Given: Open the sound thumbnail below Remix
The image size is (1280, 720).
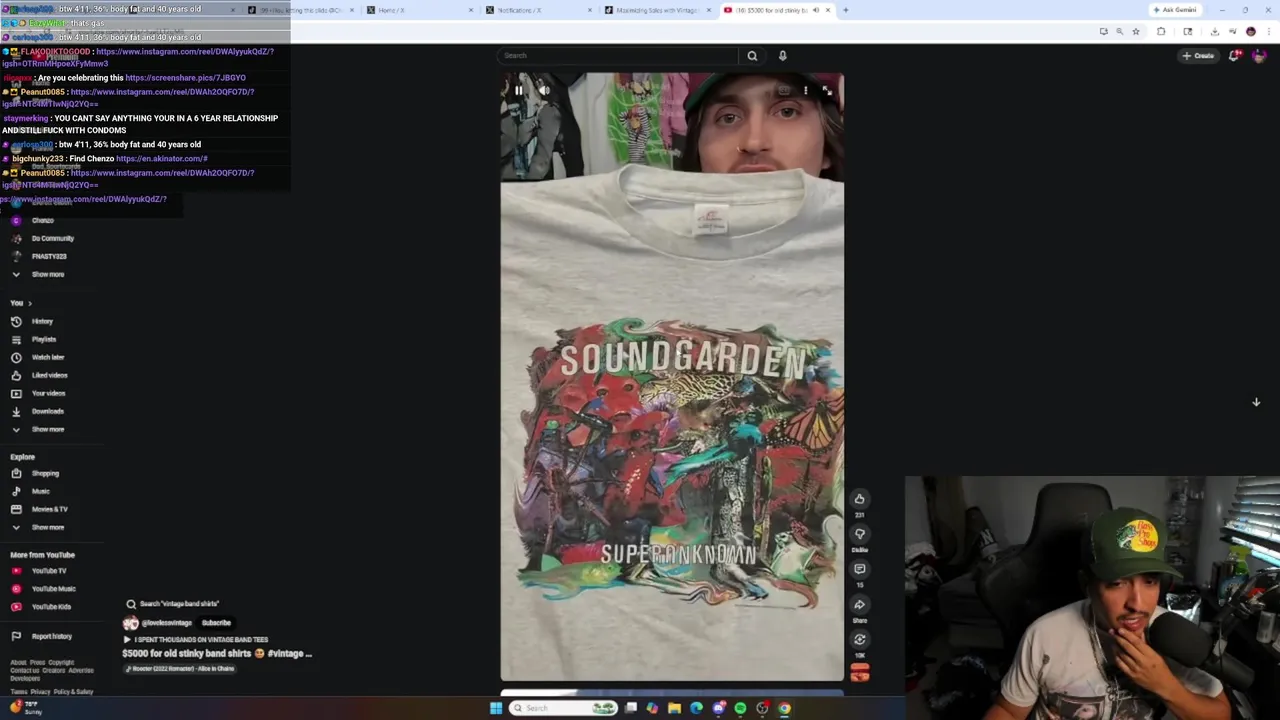Looking at the screenshot, I should point(859,672).
